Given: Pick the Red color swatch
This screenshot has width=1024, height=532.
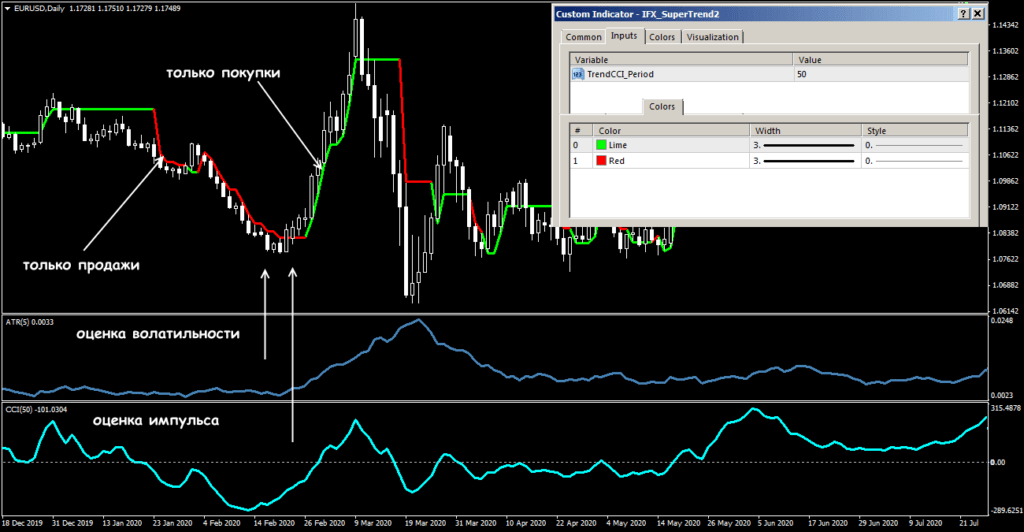Looking at the screenshot, I should pyautogui.click(x=600, y=160).
